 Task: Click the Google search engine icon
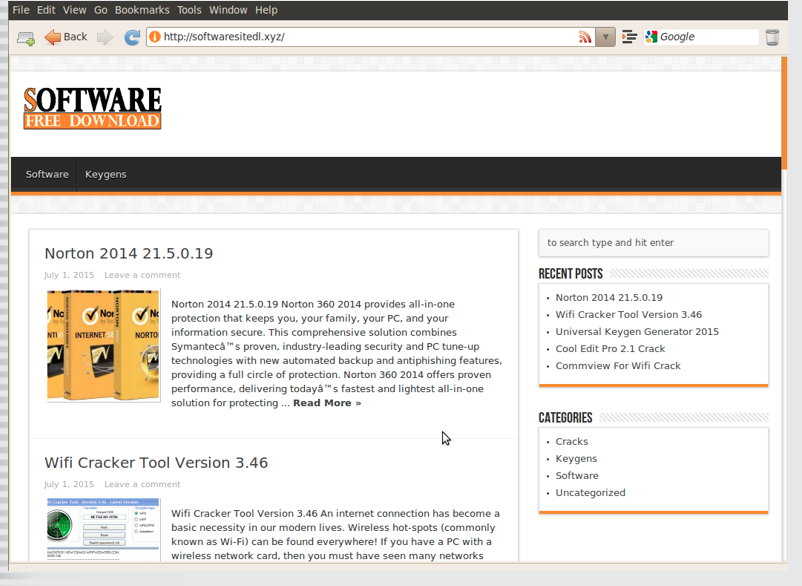(x=651, y=37)
